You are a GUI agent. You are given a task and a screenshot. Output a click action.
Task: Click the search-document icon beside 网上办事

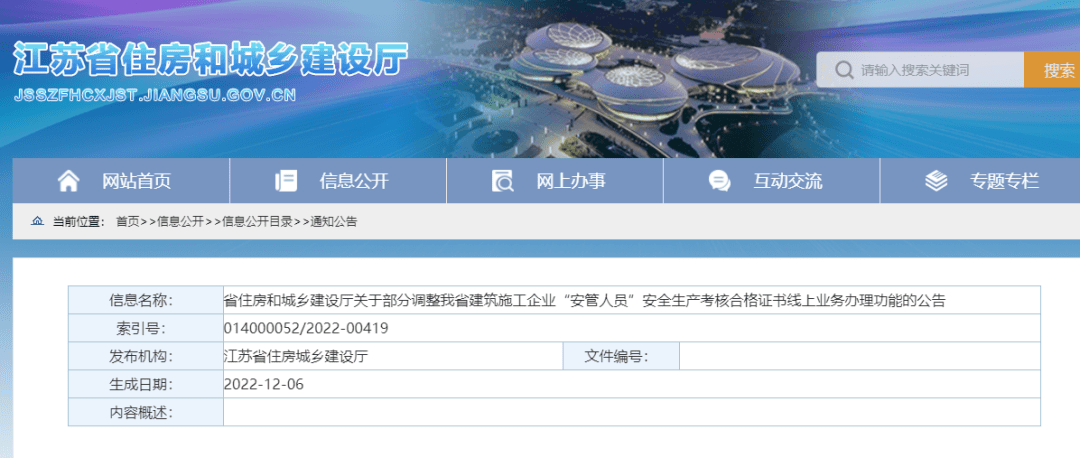click(x=502, y=181)
